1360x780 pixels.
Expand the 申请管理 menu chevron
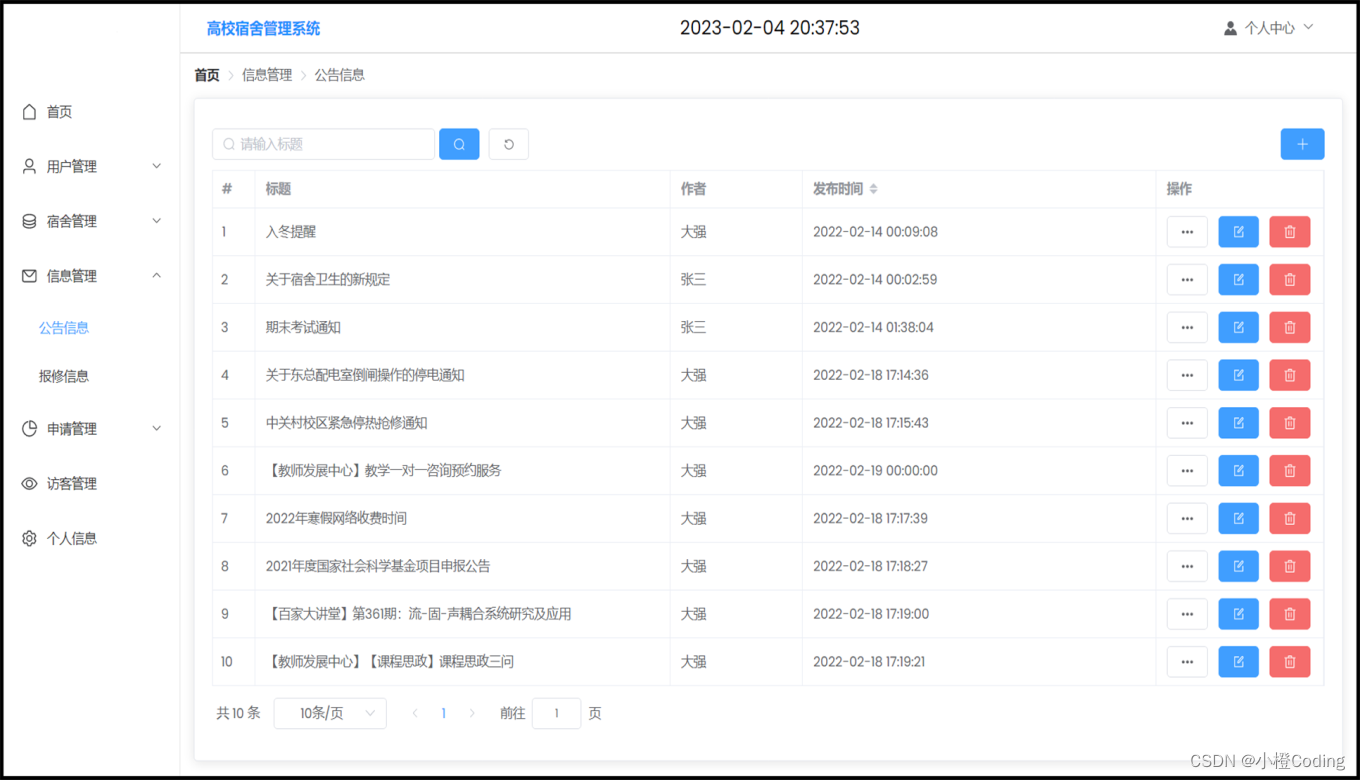[157, 428]
